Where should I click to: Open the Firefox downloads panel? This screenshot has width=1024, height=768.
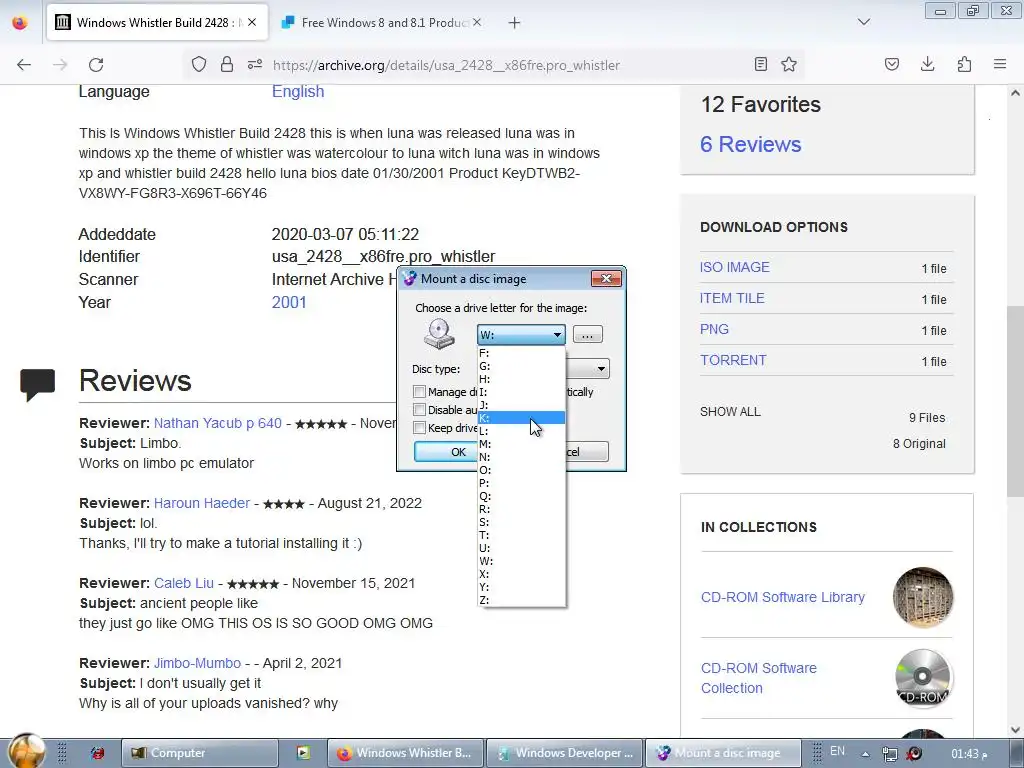pyautogui.click(x=927, y=65)
